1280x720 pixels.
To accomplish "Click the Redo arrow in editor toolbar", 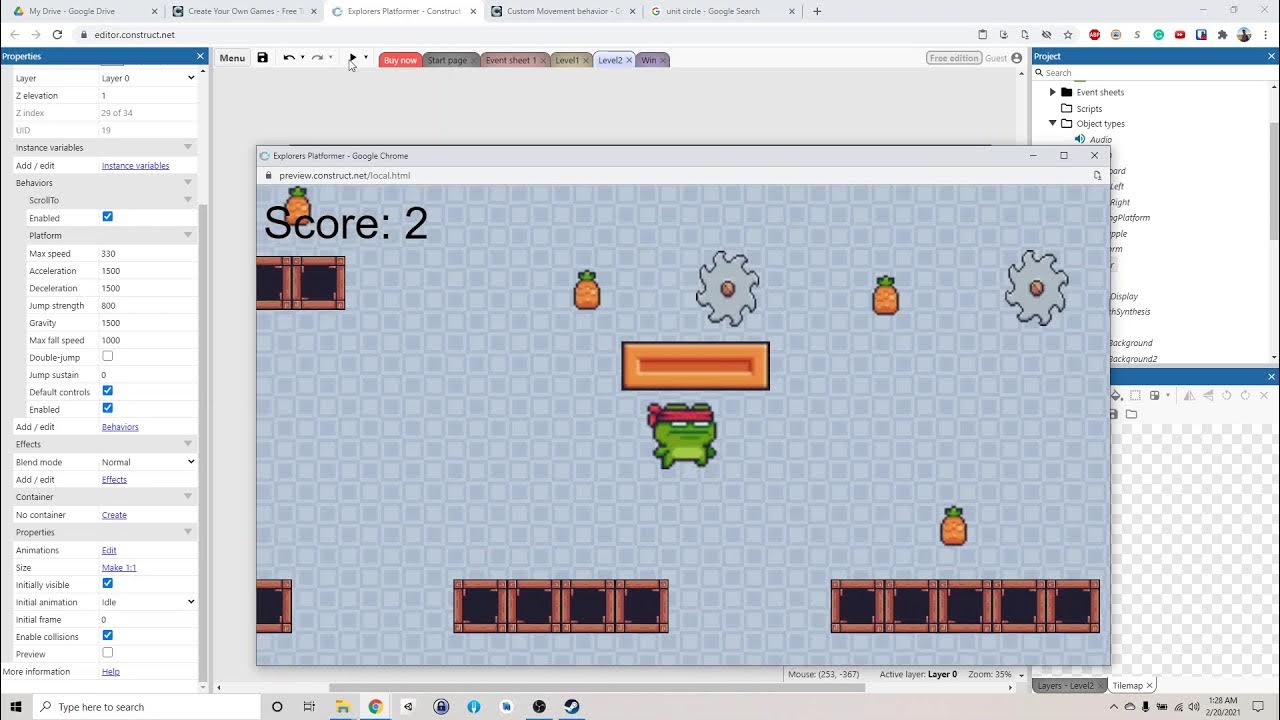I will click(x=317, y=58).
